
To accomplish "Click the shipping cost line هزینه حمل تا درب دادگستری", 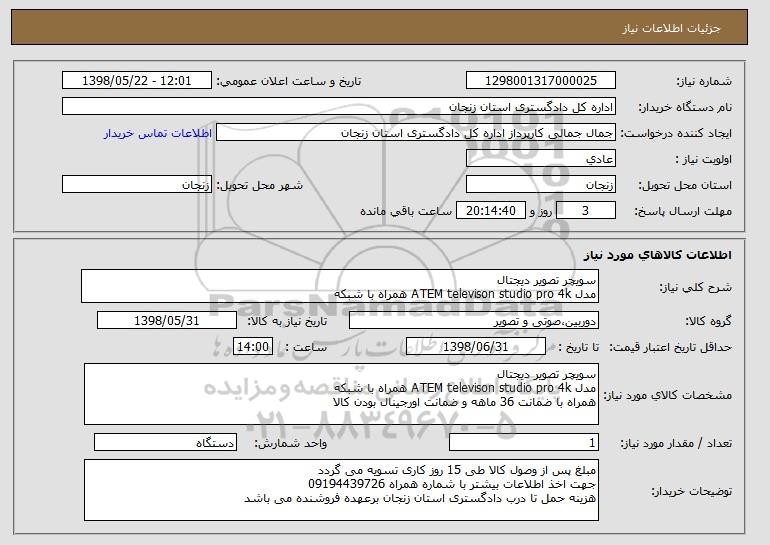I will (x=420, y=498).
